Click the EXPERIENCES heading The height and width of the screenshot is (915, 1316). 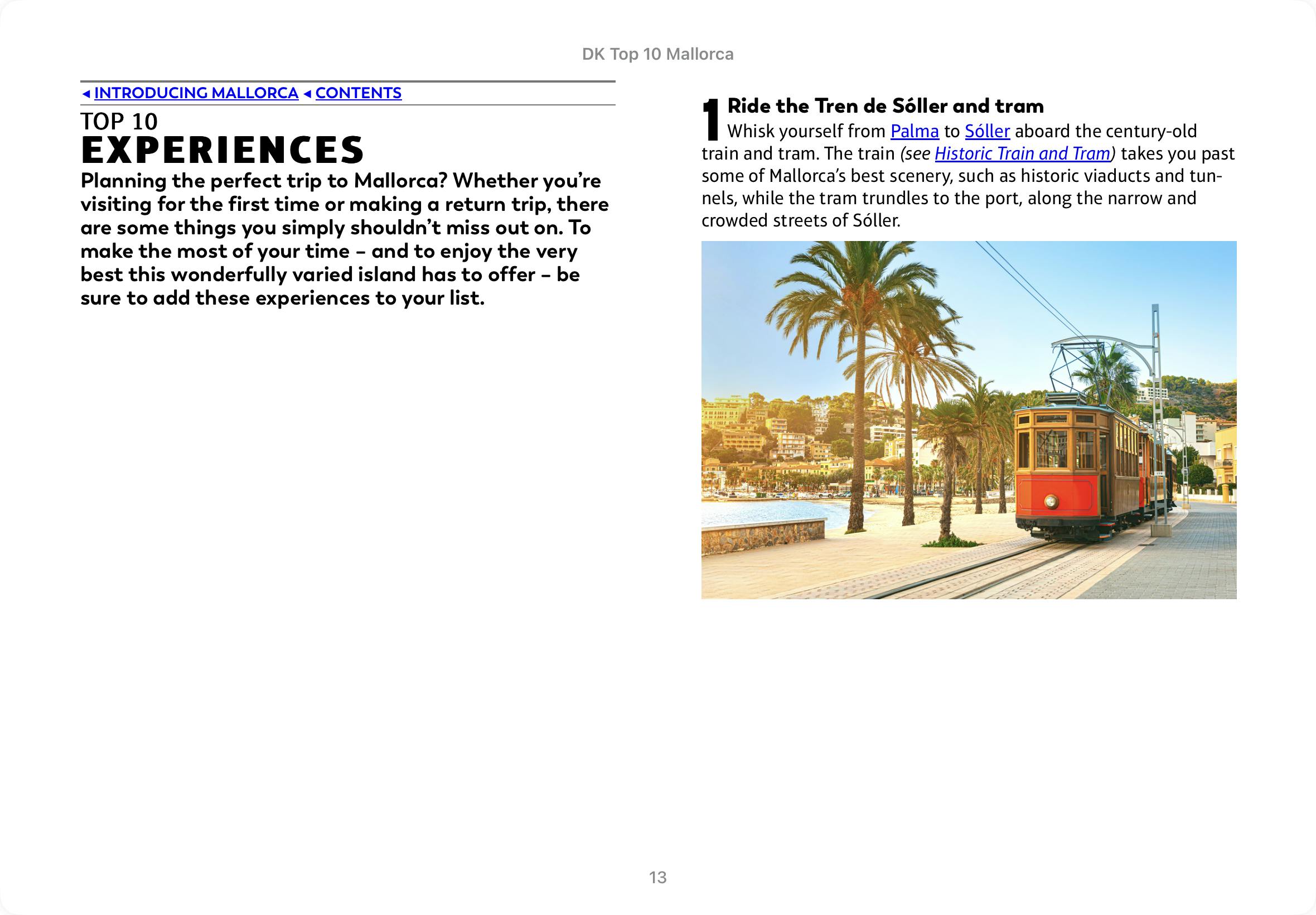[222, 150]
